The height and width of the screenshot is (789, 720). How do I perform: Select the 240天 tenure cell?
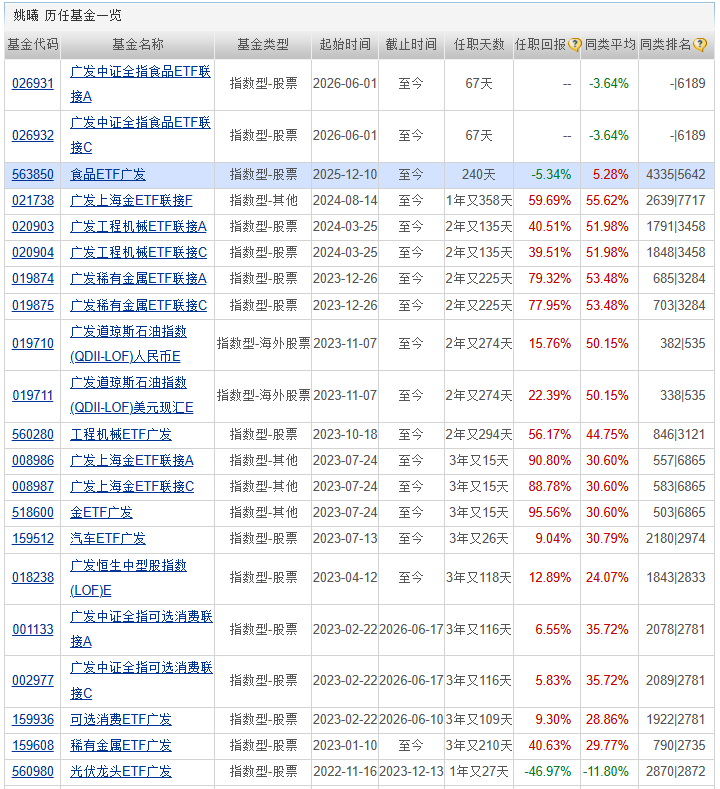(x=479, y=175)
